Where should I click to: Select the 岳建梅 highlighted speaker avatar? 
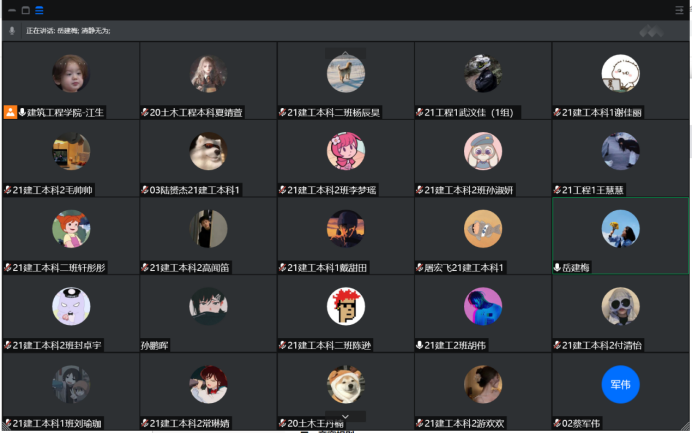point(620,229)
